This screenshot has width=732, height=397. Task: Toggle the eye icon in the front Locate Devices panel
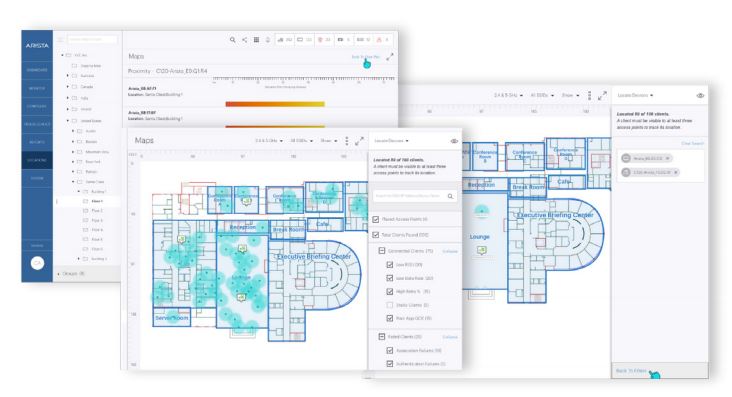[x=454, y=141]
